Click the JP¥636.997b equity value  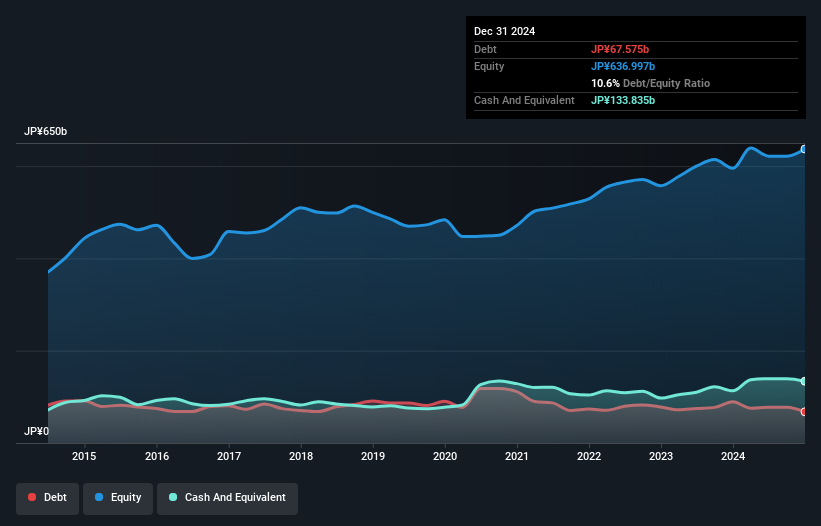(623, 66)
